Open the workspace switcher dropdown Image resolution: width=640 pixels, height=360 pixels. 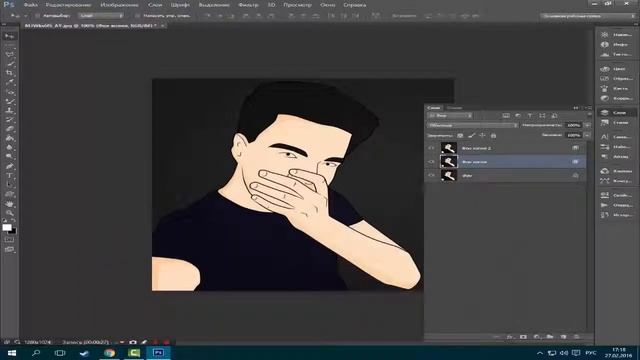coord(588,16)
